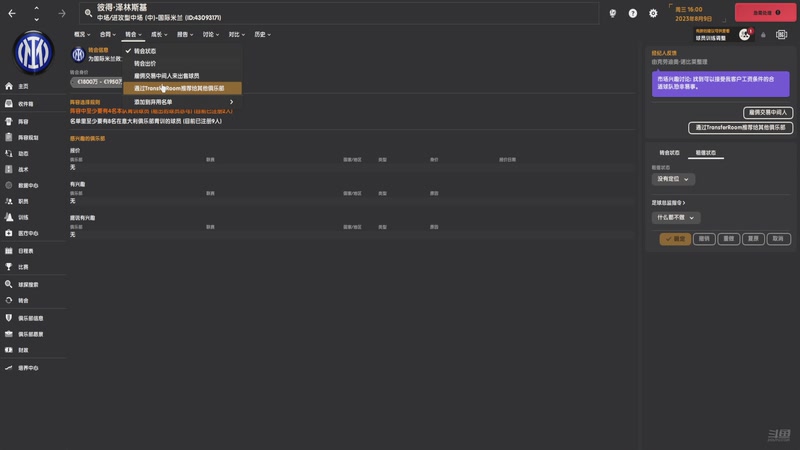
Task: Expand the 讨论 discussion dropdown menu
Action: point(211,34)
